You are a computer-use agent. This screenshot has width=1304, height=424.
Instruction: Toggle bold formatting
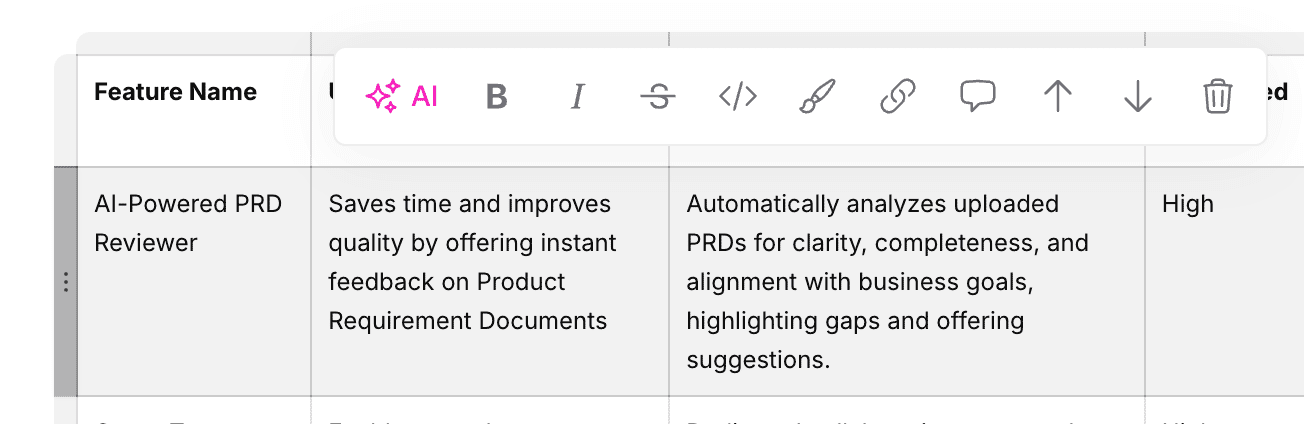[x=496, y=97]
